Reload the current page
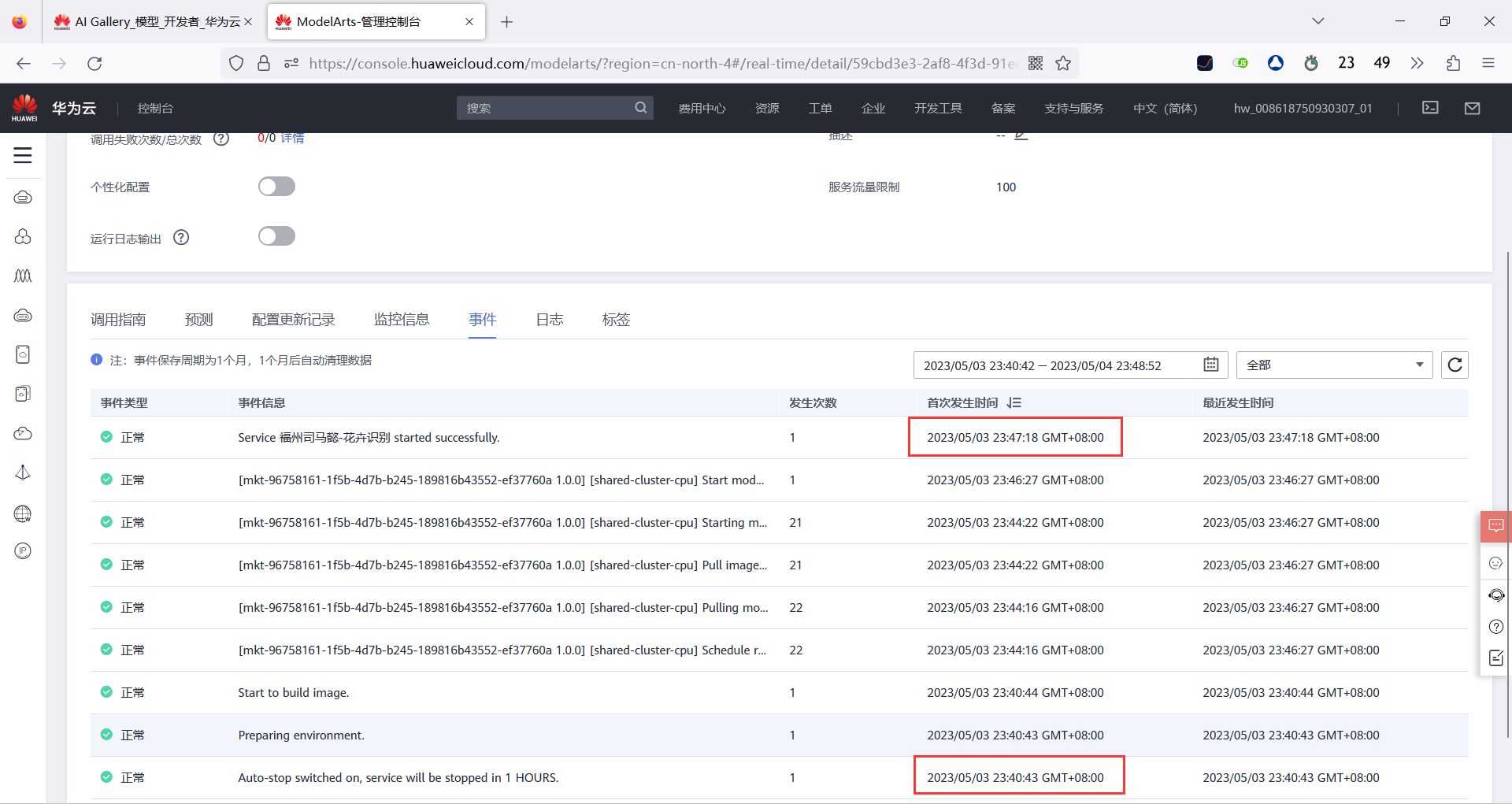This screenshot has height=804, width=1512. point(94,63)
